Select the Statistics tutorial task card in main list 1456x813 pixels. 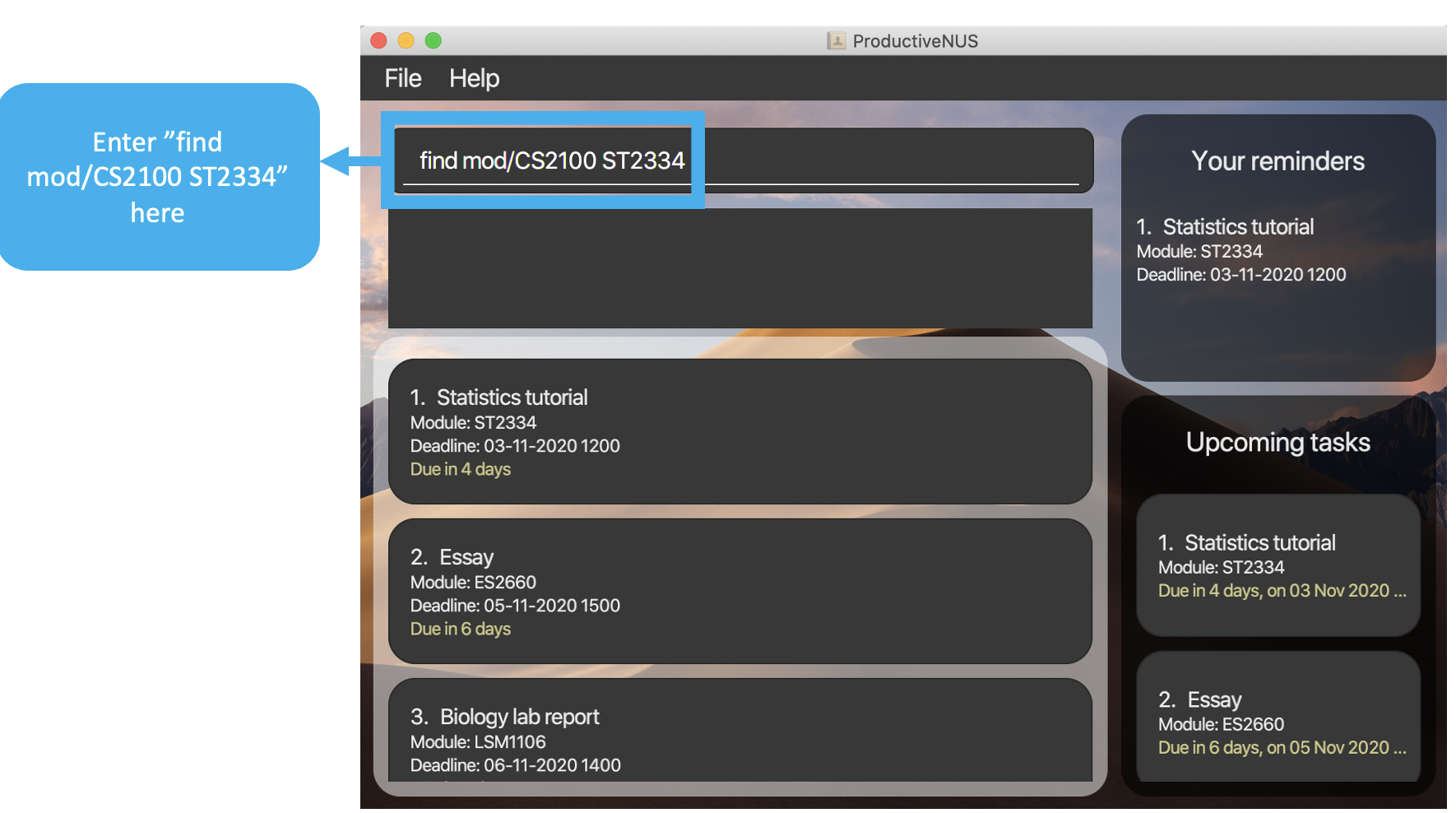coord(740,431)
